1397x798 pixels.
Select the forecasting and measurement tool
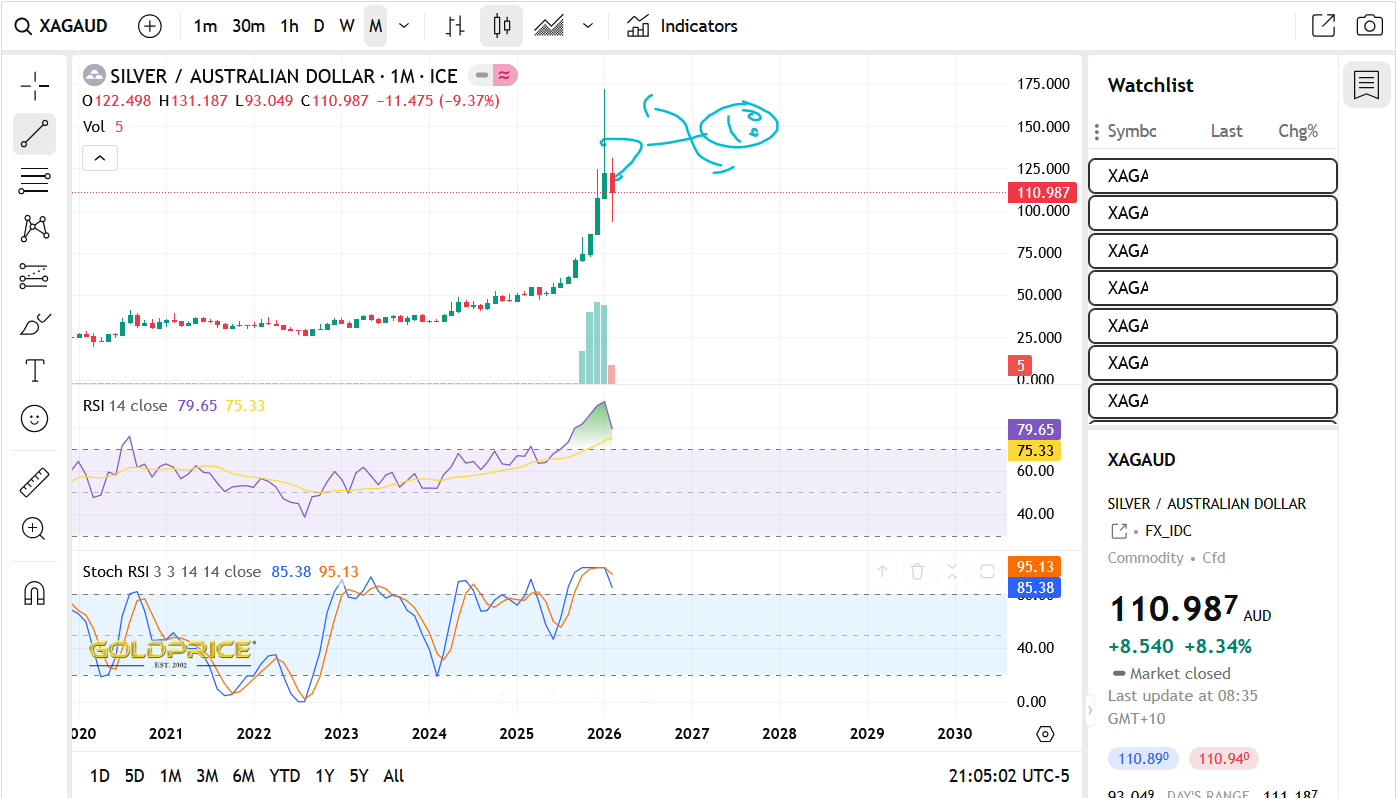pyautogui.click(x=35, y=275)
